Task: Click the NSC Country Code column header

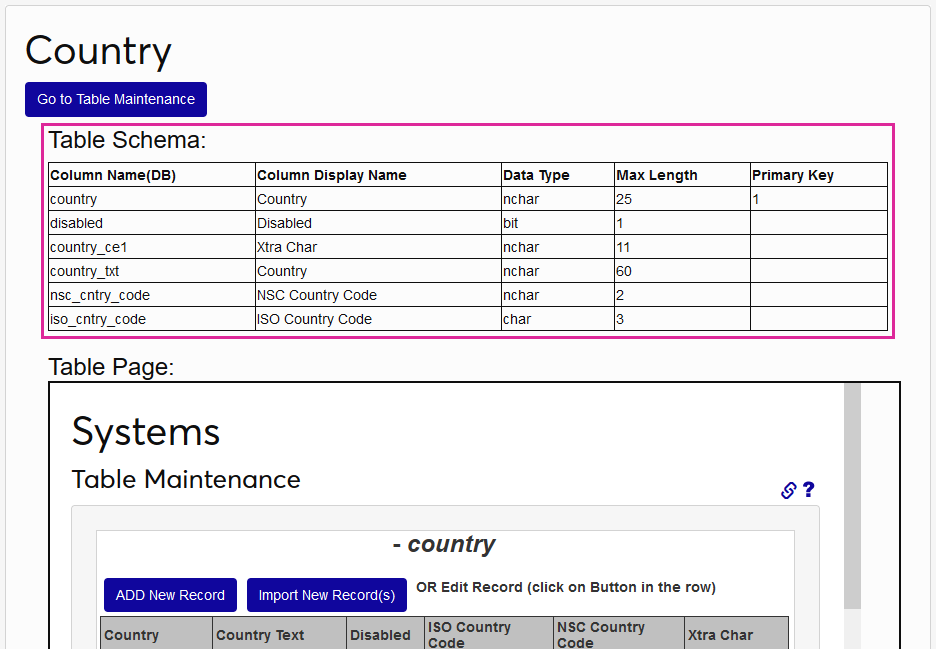Action: [601, 633]
